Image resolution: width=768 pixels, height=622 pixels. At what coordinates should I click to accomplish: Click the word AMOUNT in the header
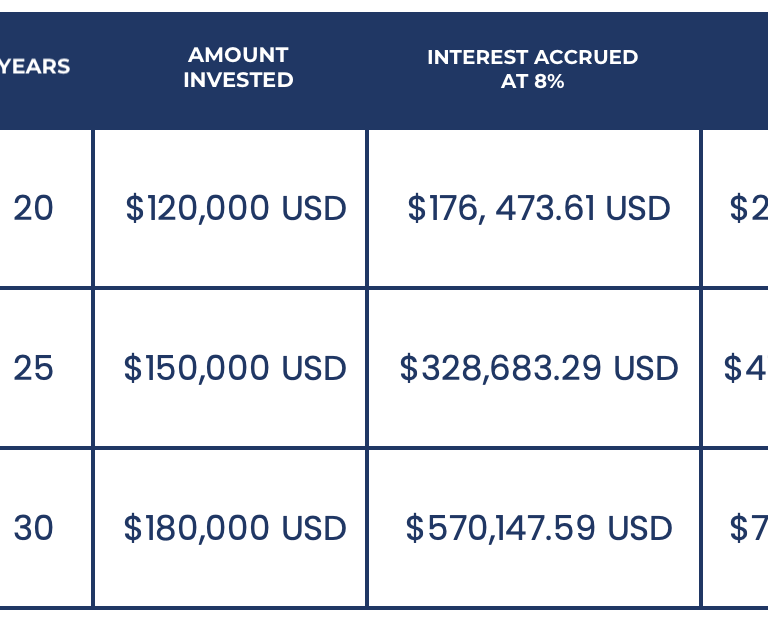[238, 55]
